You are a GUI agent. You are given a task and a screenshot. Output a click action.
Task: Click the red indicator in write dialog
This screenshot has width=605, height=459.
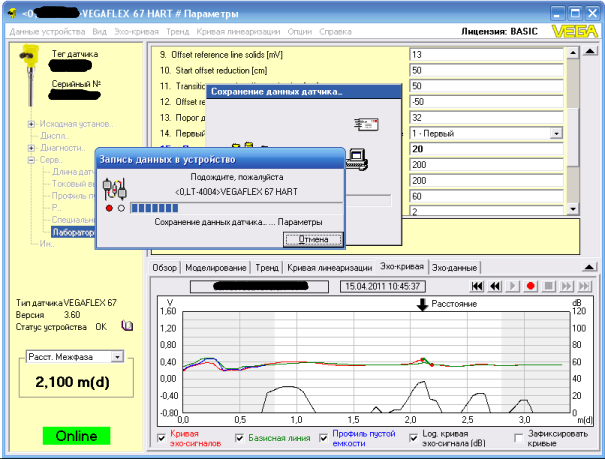[x=109, y=208]
